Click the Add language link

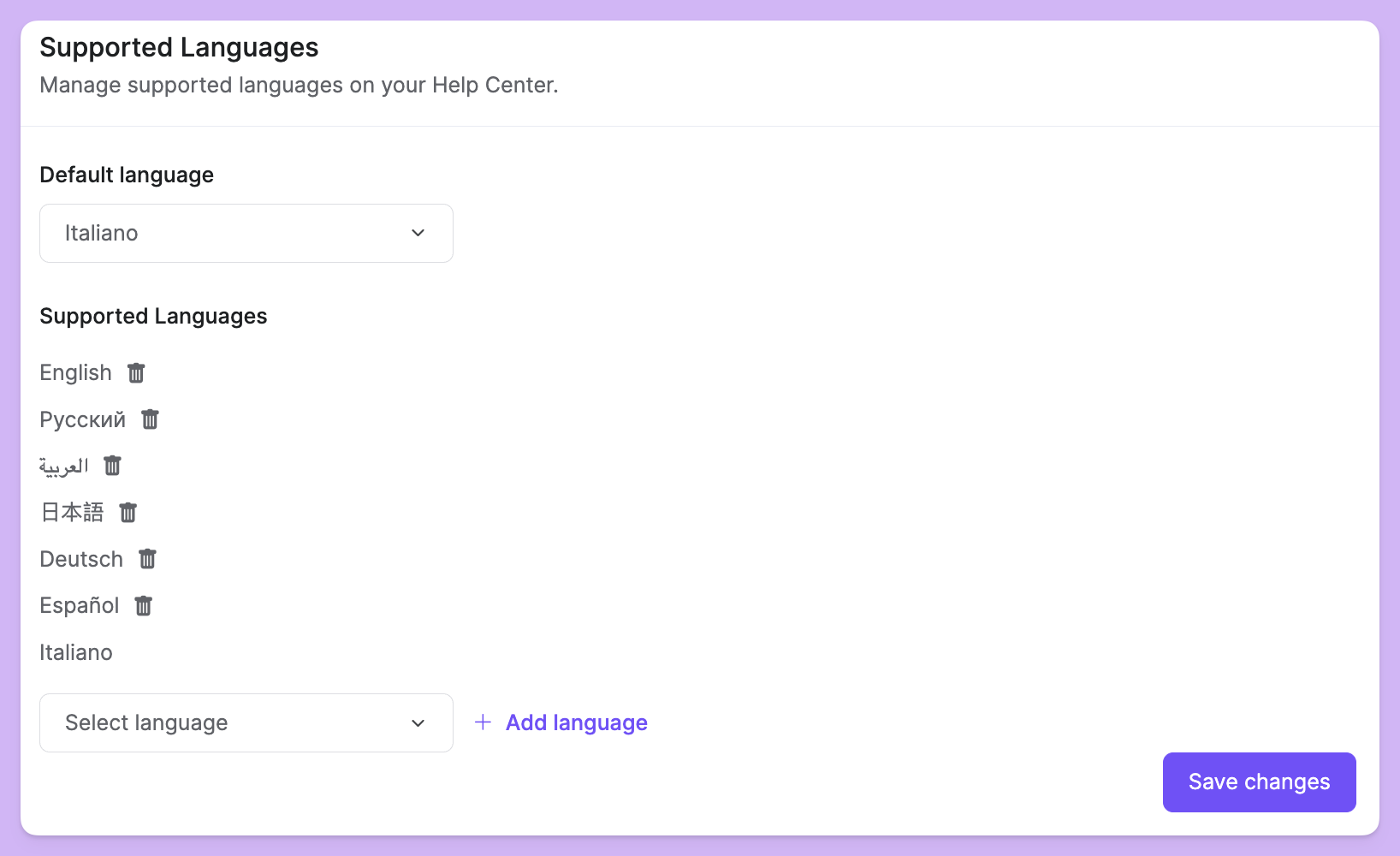point(576,722)
